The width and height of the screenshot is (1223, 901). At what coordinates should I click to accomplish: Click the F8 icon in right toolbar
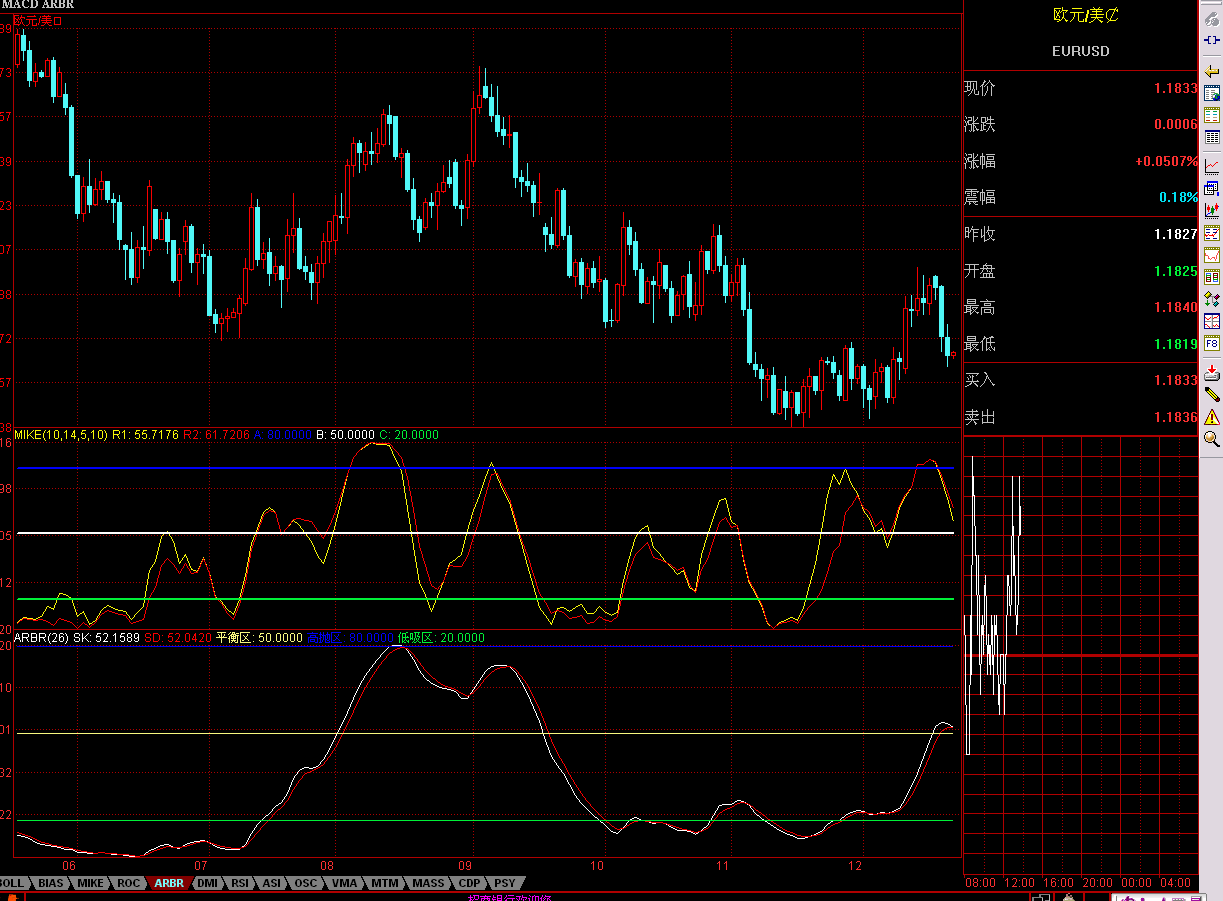tap(1211, 344)
